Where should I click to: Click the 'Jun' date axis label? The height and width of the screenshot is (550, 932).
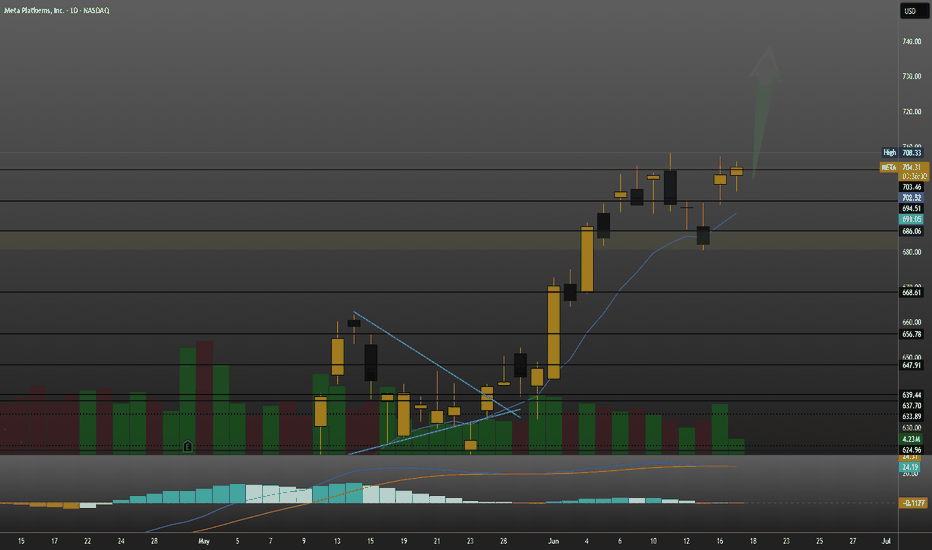point(553,541)
